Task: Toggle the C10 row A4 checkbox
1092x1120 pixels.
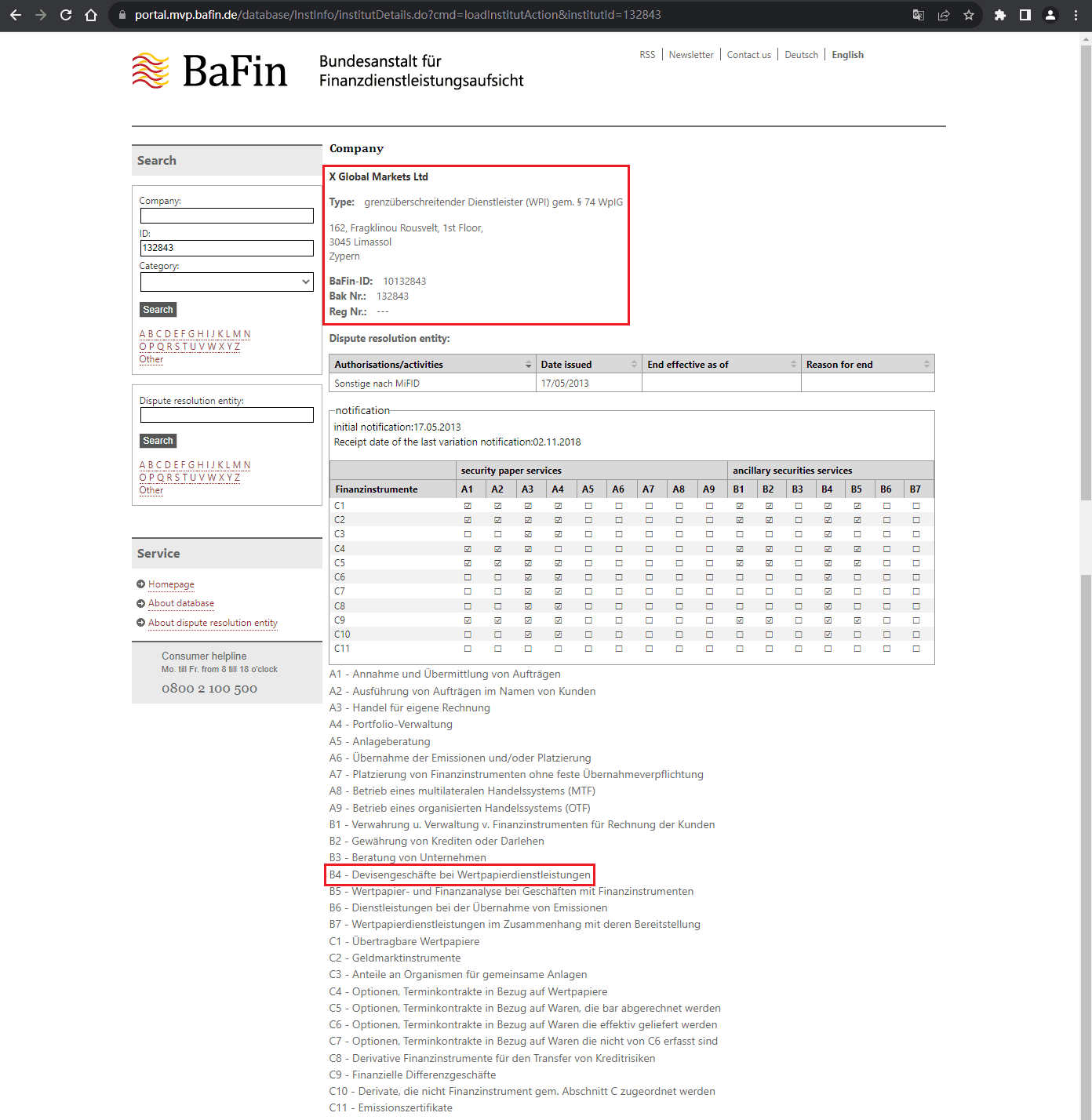Action: 559,635
